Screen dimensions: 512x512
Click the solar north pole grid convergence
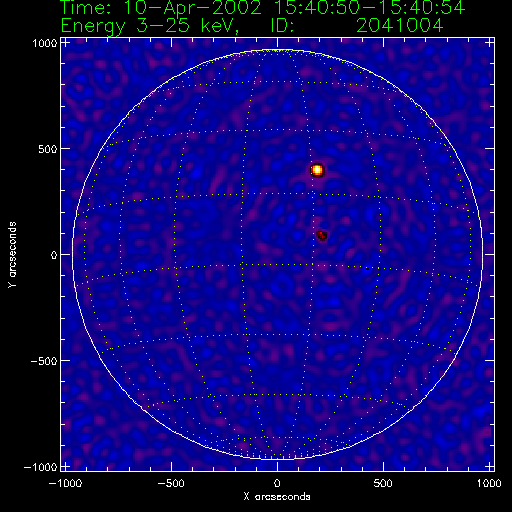pos(277,51)
